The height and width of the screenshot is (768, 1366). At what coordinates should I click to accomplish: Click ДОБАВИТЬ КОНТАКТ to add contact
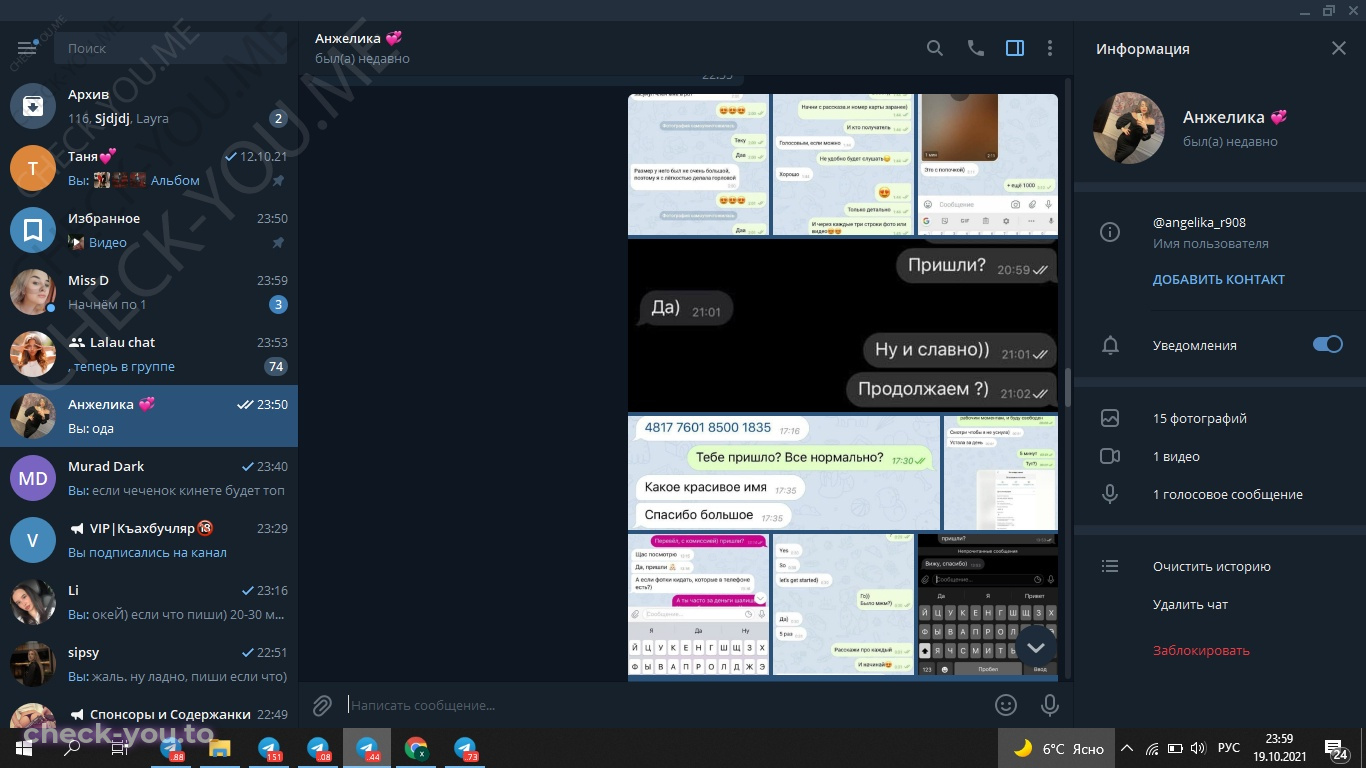coord(1219,280)
